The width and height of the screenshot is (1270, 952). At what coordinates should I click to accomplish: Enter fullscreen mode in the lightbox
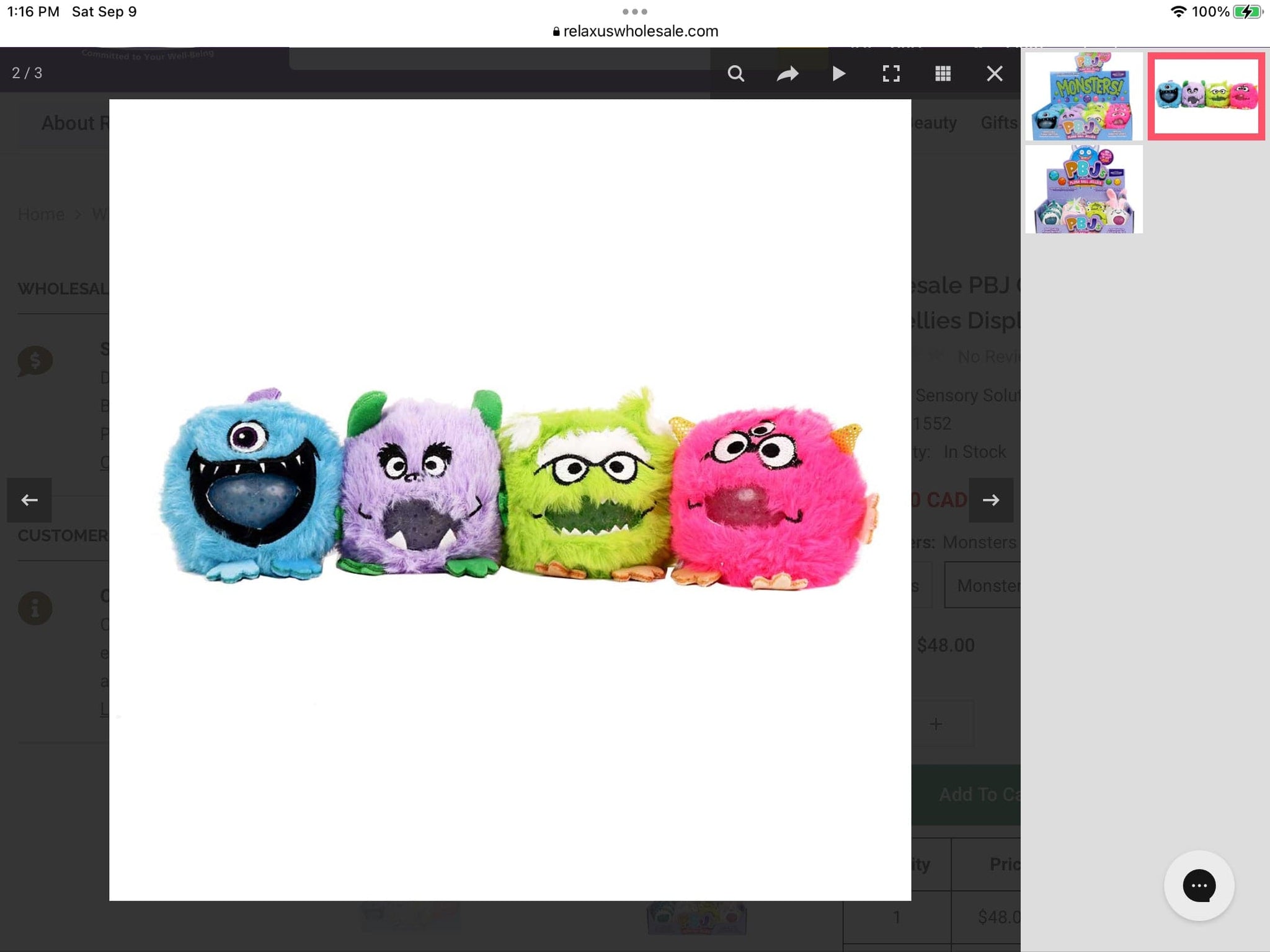tap(891, 74)
